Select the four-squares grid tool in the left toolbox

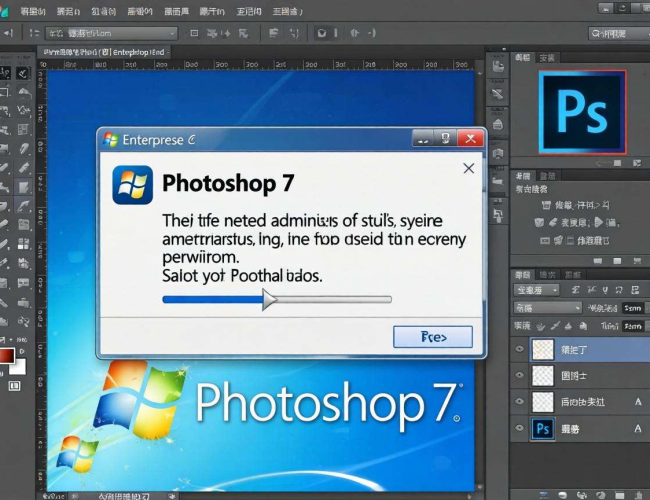click(24, 244)
